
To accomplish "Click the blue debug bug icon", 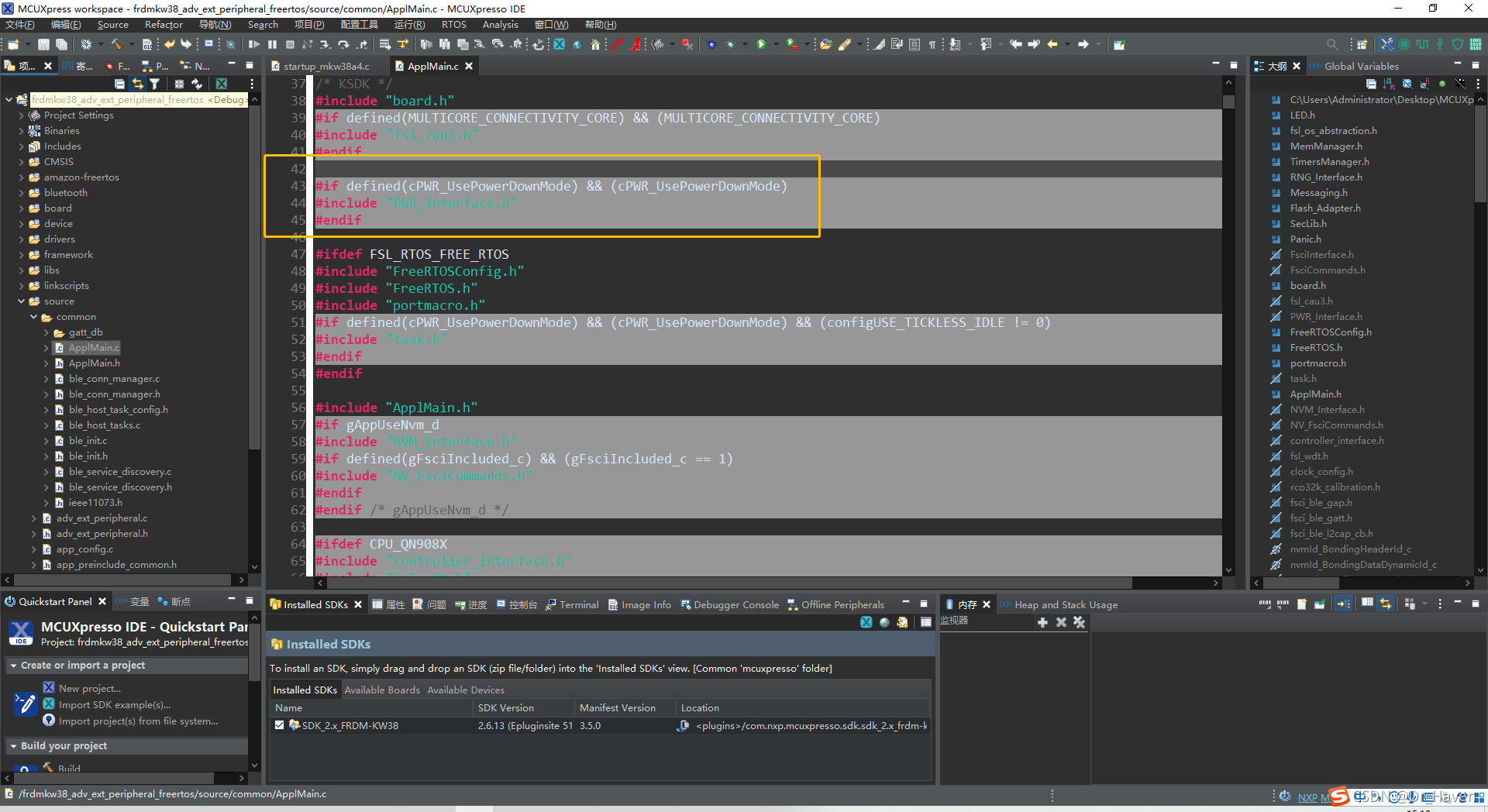I will coord(711,45).
